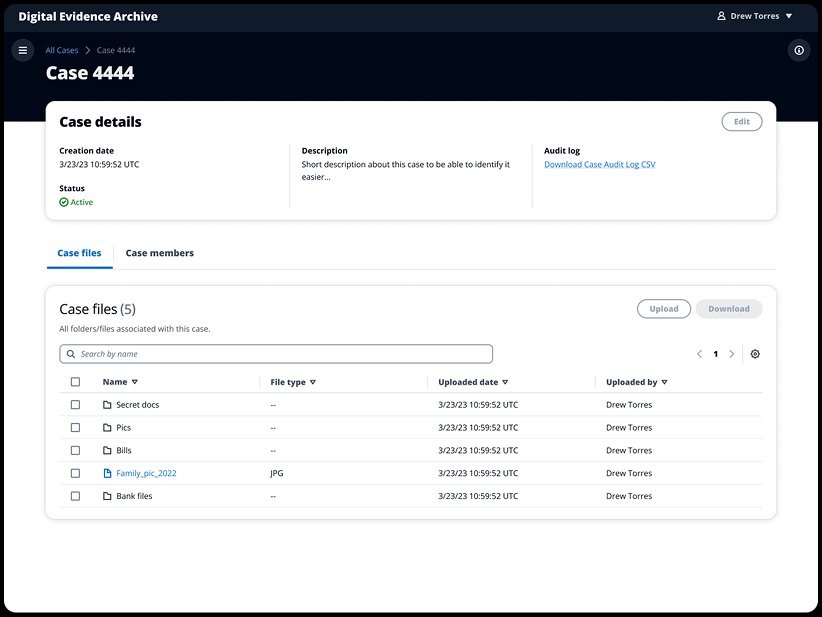Open table preferences gear icon

pyautogui.click(x=755, y=354)
